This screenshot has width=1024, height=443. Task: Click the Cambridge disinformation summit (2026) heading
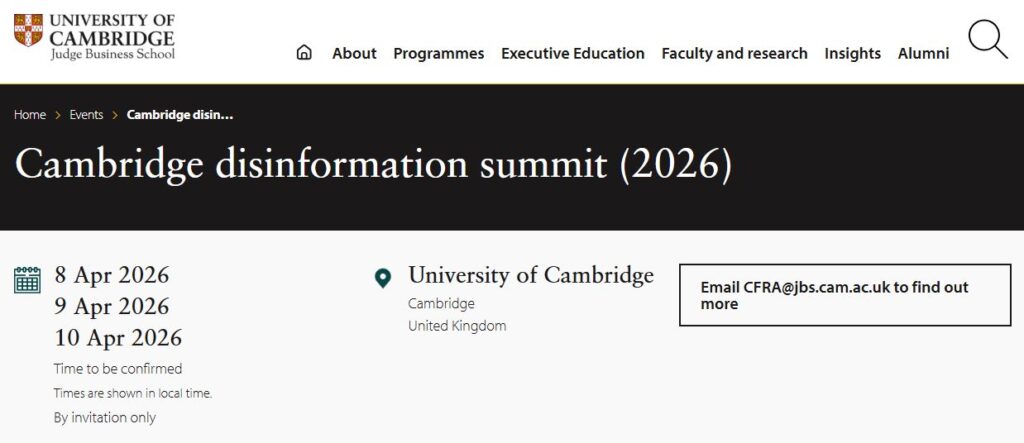coord(373,165)
